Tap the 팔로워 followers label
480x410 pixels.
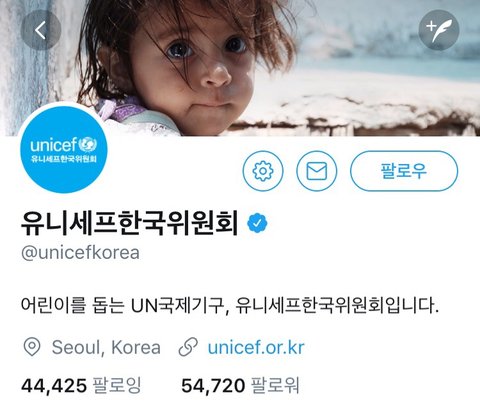tap(275, 386)
